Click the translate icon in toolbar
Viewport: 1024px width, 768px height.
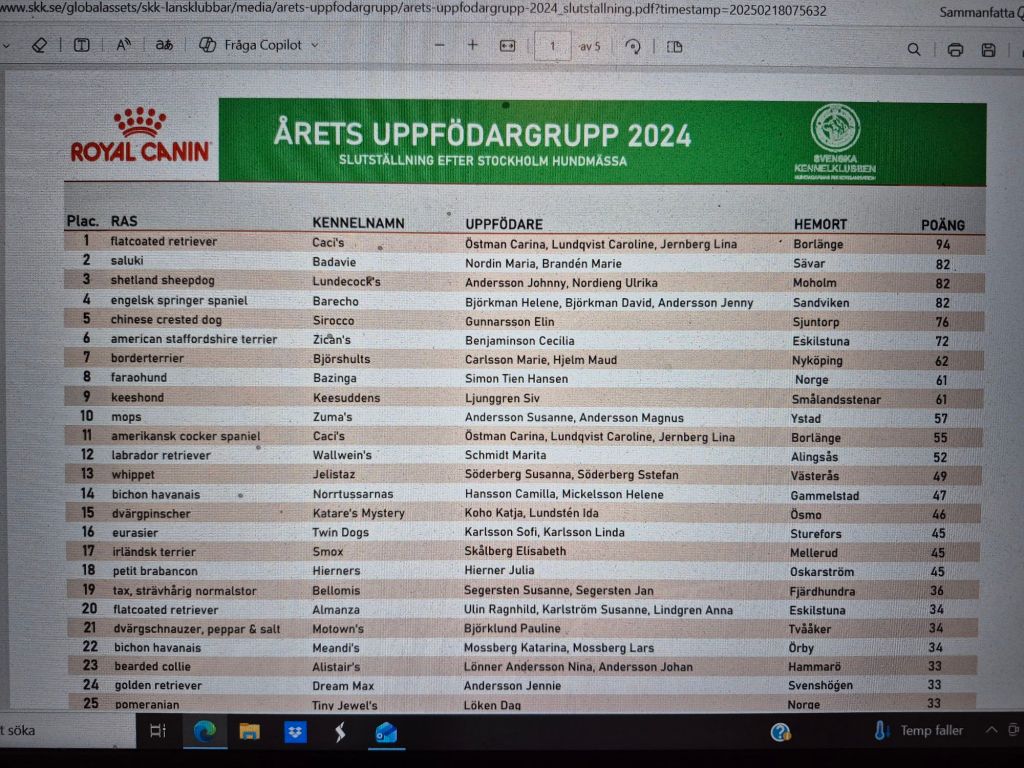pyautogui.click(x=164, y=46)
